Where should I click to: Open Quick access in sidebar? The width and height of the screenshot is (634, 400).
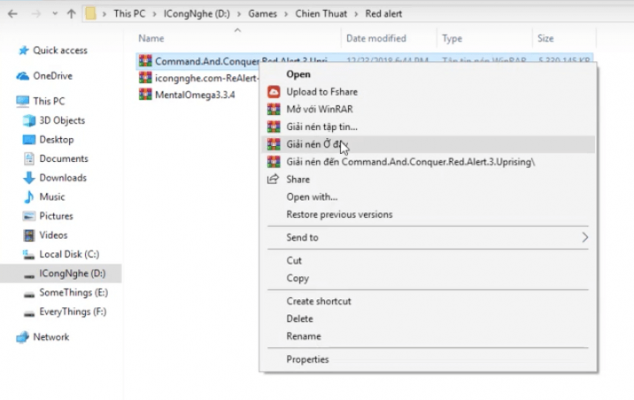click(60, 50)
